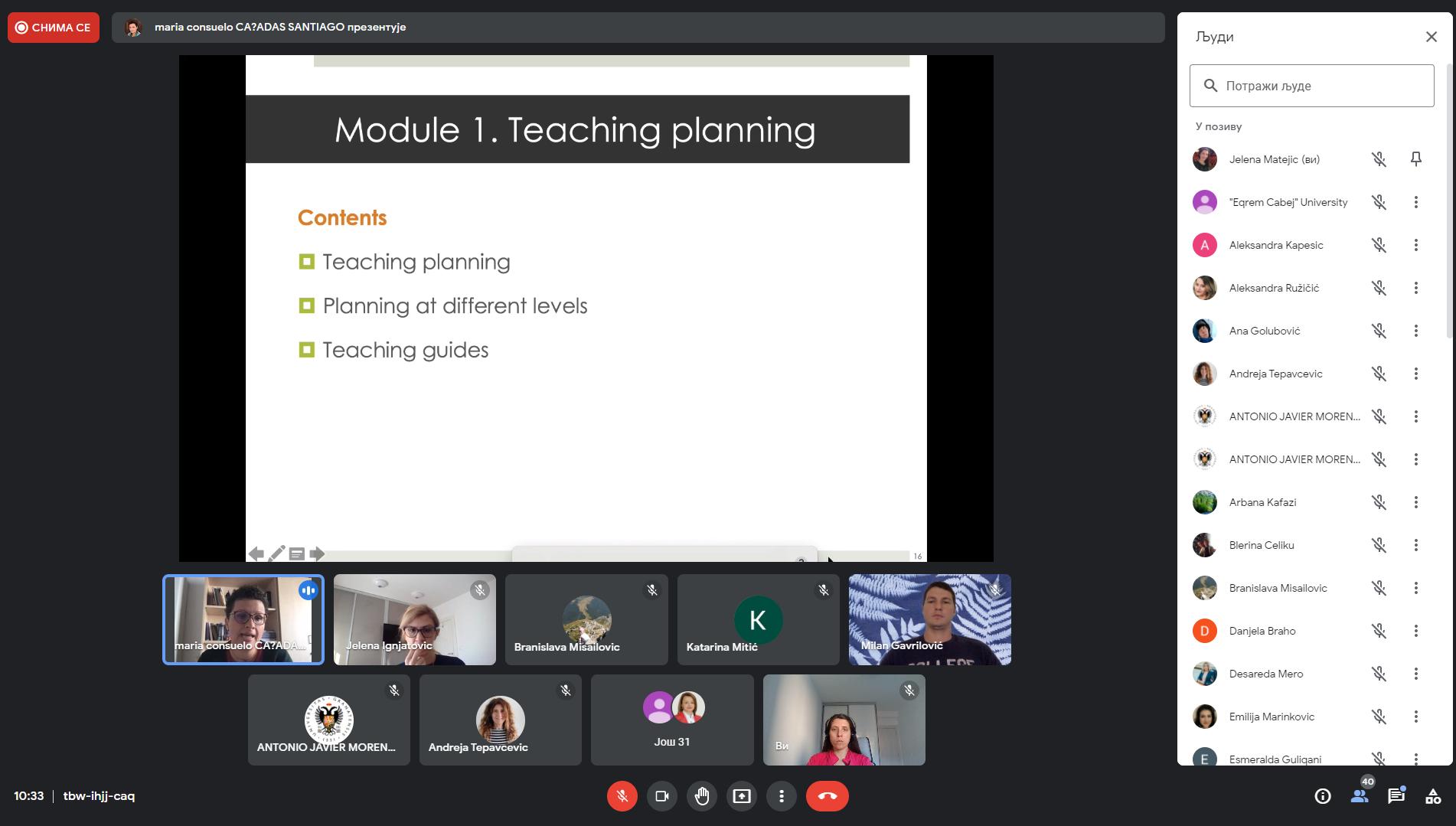Unmute microphone in bottom call controls
This screenshot has height=826, width=1456.
(x=622, y=796)
